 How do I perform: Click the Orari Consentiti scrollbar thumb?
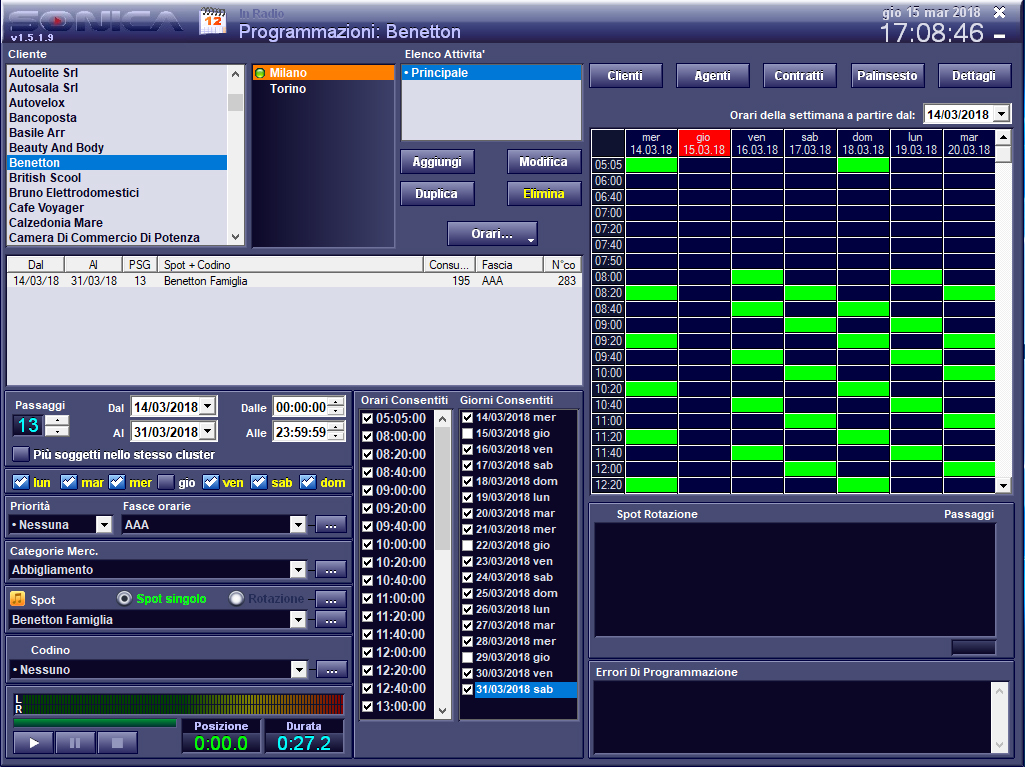point(443,488)
